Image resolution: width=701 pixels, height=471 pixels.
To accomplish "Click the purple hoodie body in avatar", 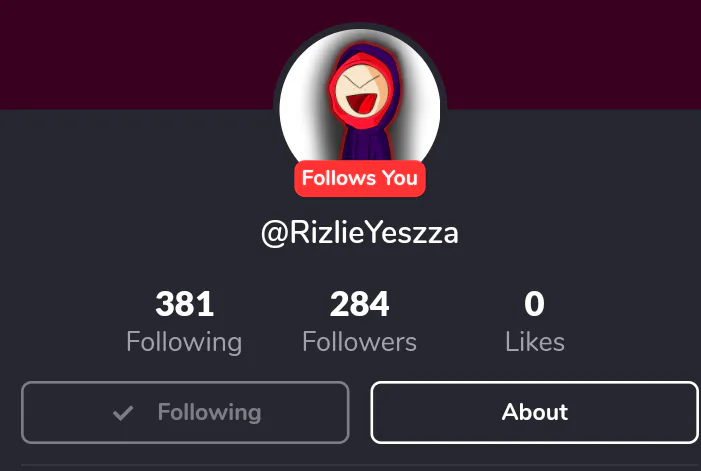I will pyautogui.click(x=367, y=143).
